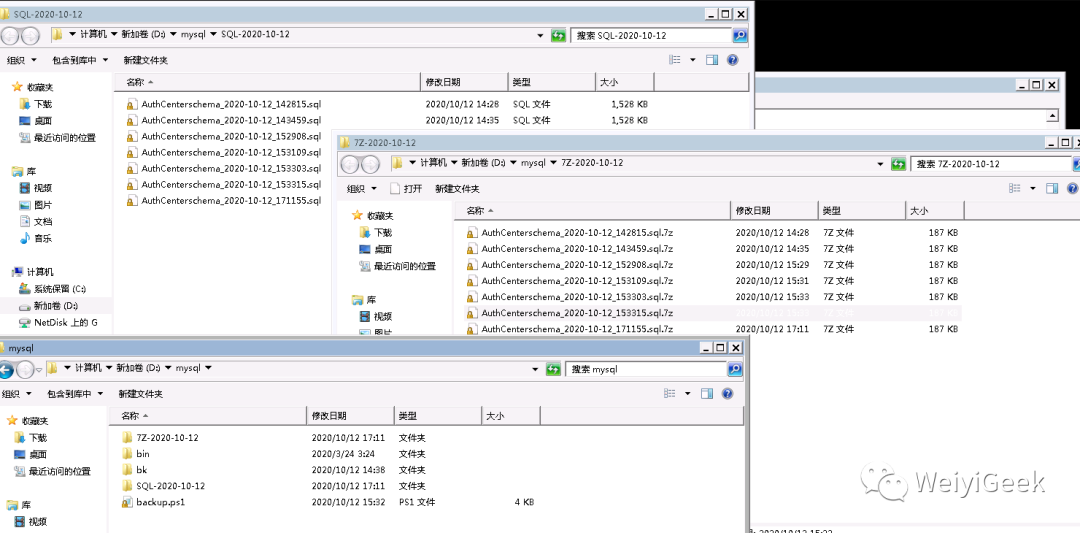Screen dimensions: 1080x533
Task: Click refresh button in SQL-2020-10-12 window address bar
Action: click(x=559, y=36)
